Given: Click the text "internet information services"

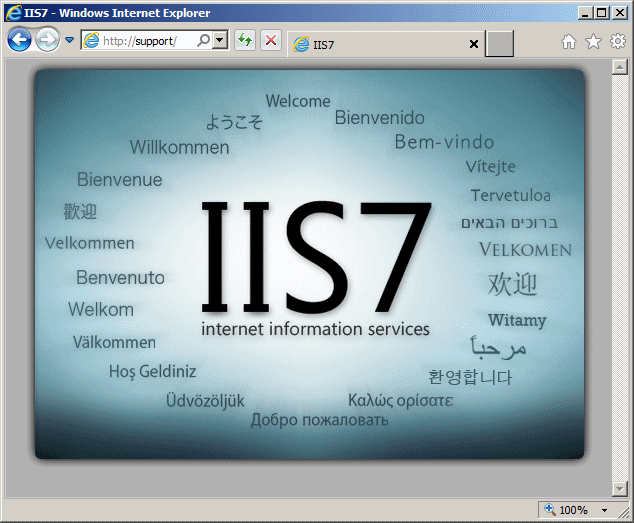Looking at the screenshot, I should pyautogui.click(x=315, y=329).
